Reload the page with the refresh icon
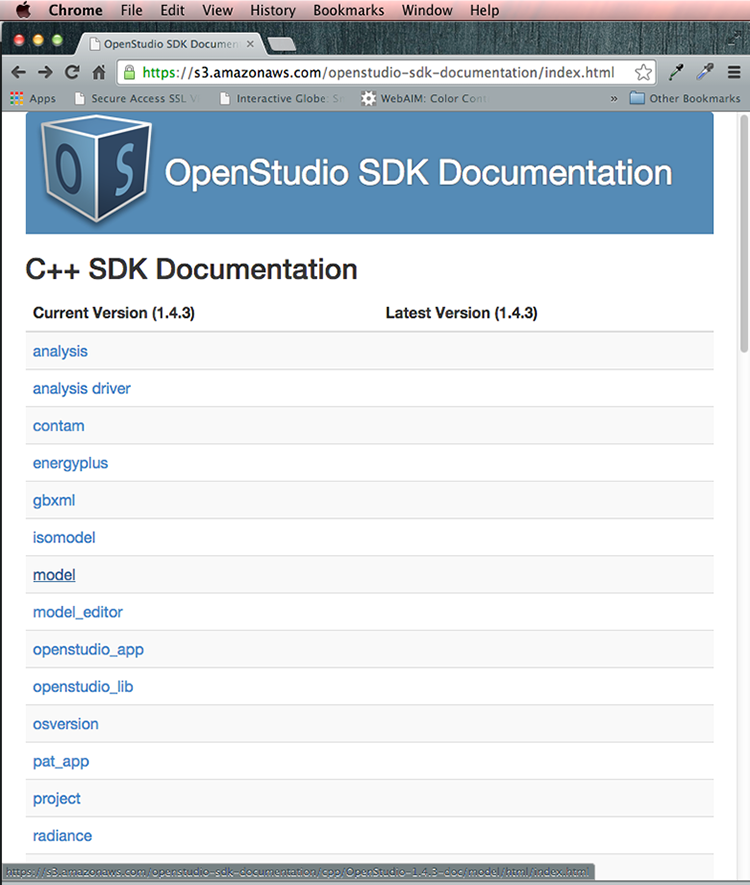This screenshot has height=885, width=750. click(x=72, y=72)
